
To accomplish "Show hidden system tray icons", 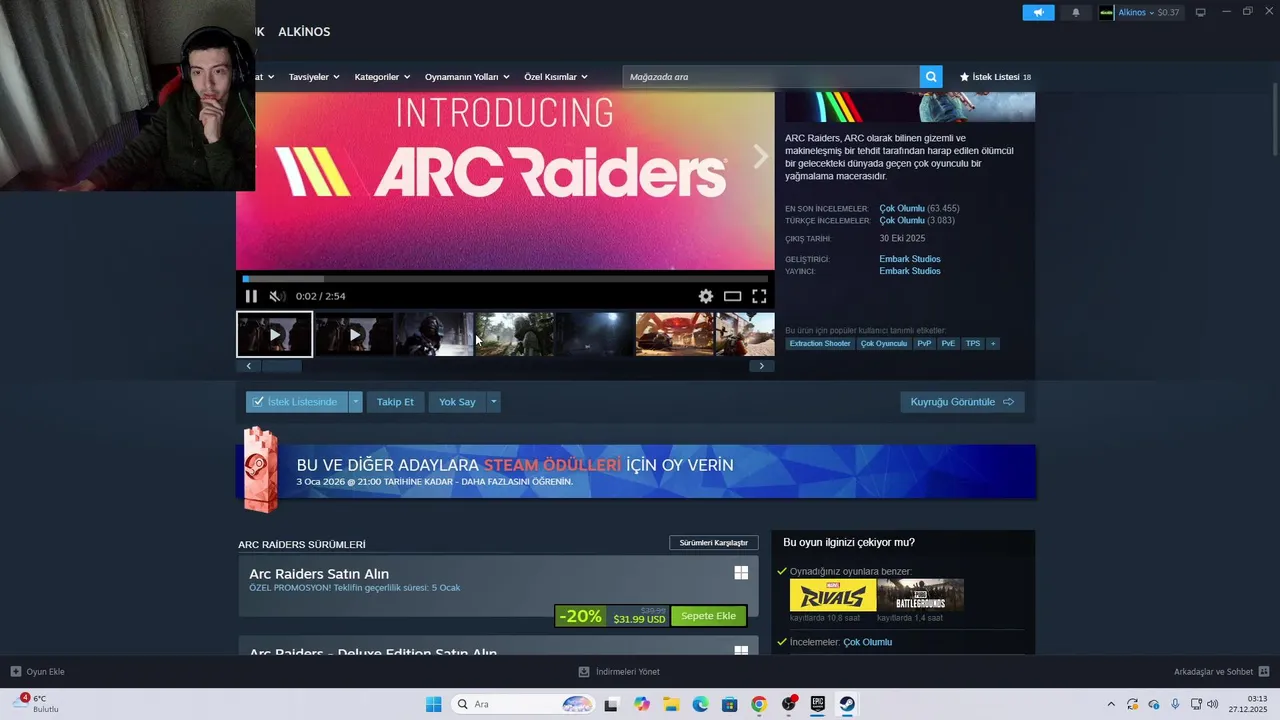I will point(1110,704).
